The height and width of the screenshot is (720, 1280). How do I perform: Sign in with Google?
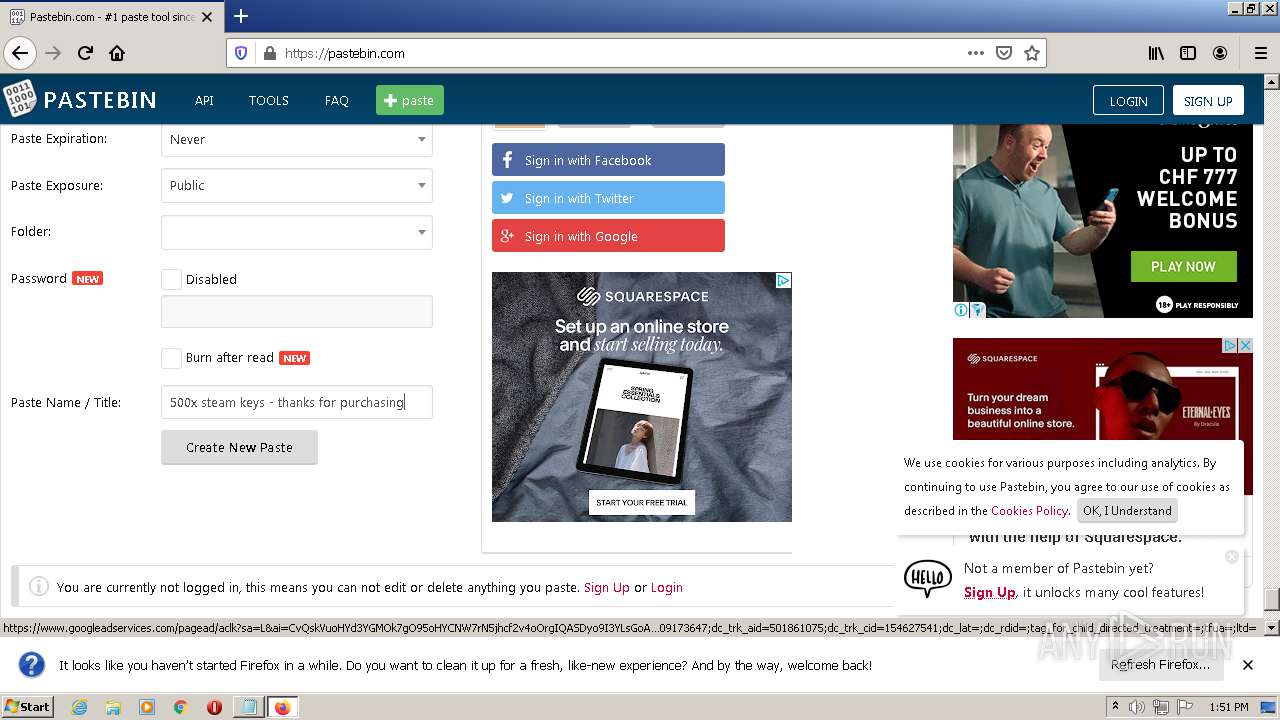[608, 236]
